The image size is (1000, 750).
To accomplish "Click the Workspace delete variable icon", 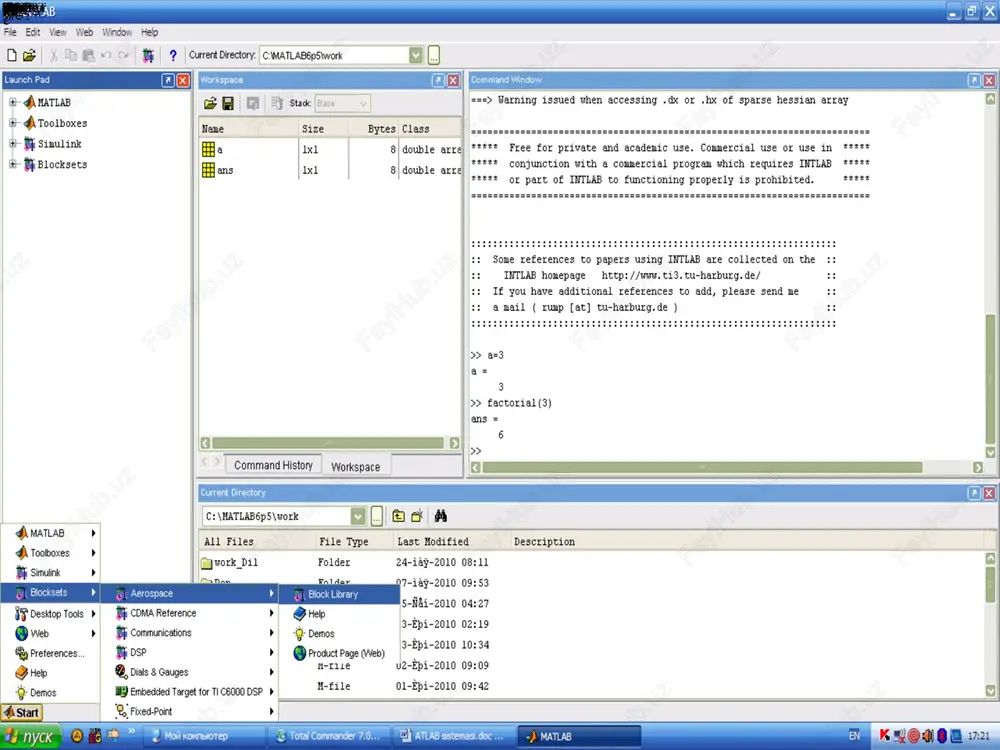I will click(277, 103).
